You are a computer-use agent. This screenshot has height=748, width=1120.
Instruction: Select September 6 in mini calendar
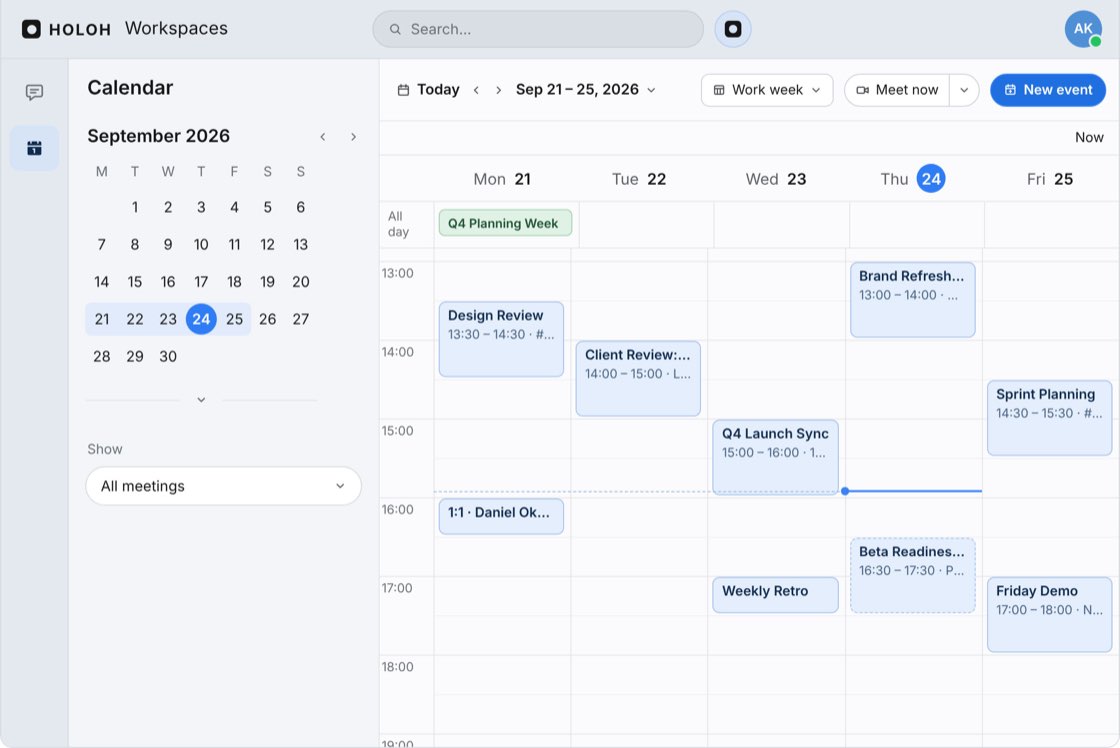click(301, 207)
